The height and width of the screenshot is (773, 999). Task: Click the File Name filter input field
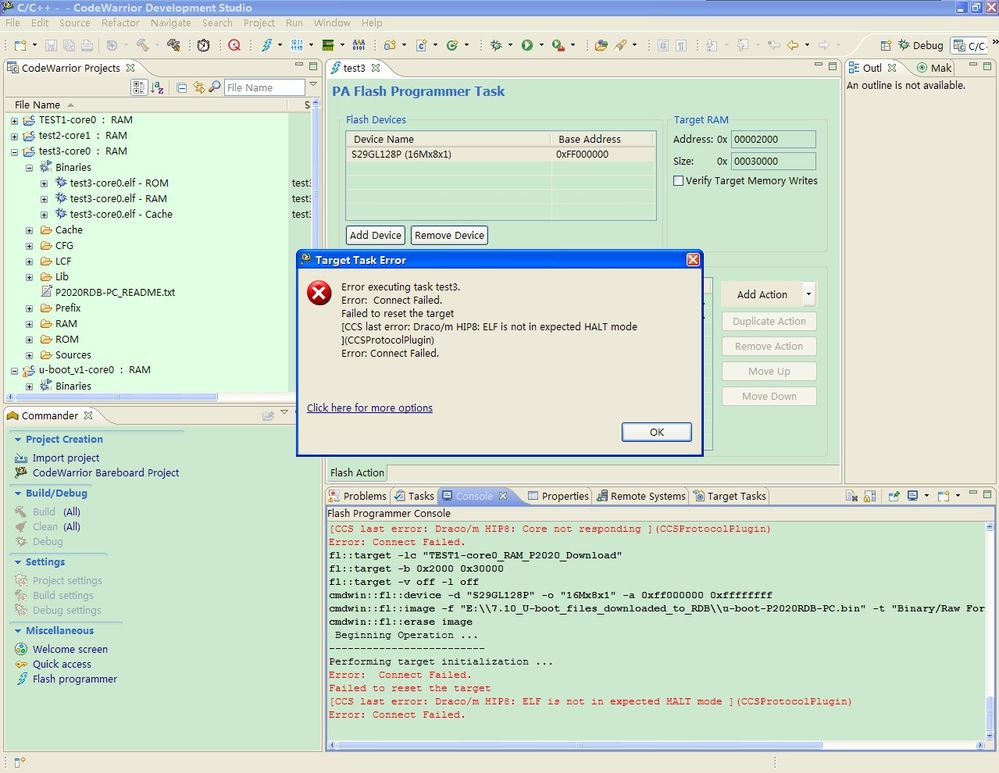click(264, 87)
